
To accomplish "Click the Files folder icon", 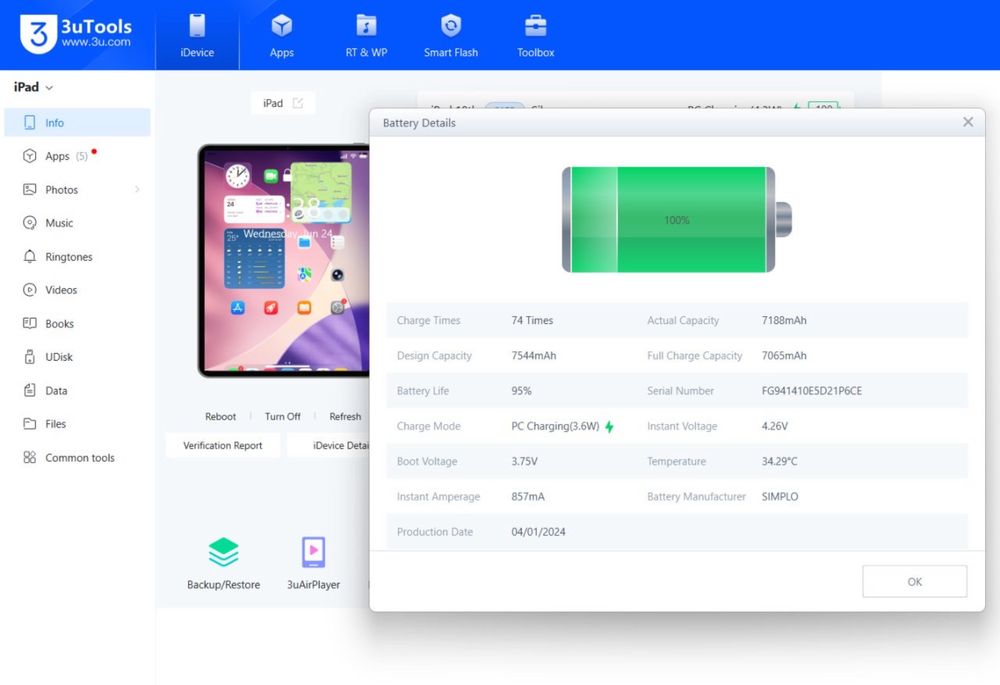I will (x=29, y=424).
